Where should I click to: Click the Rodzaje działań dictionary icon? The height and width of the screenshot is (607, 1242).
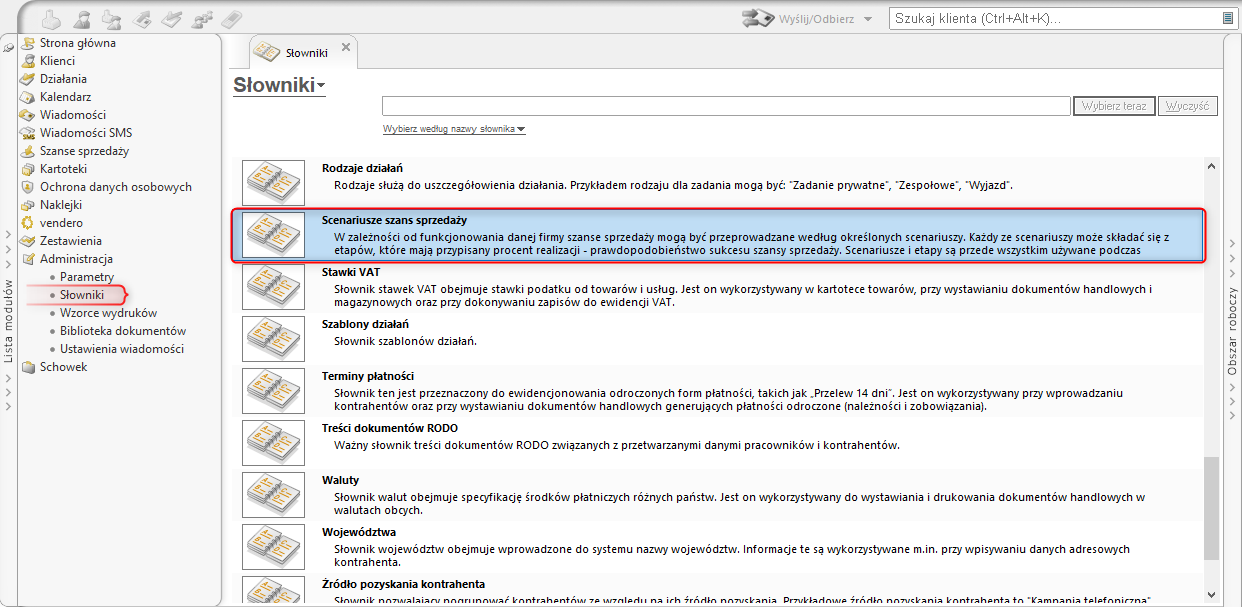(273, 183)
